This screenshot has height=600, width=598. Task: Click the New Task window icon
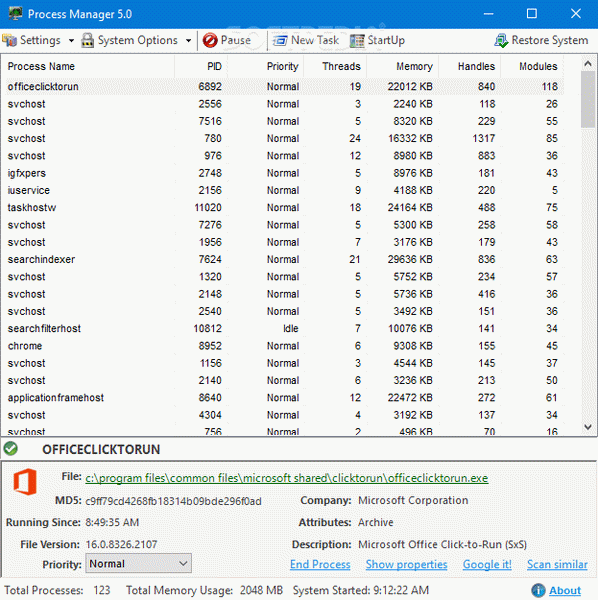[280, 40]
